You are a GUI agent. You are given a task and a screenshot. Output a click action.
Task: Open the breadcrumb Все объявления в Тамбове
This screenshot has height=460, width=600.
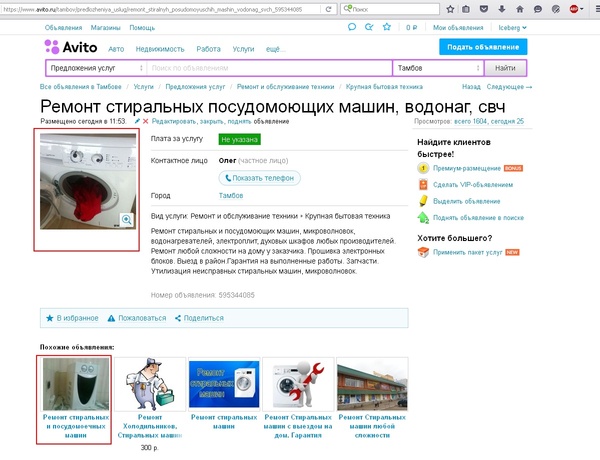(x=80, y=87)
